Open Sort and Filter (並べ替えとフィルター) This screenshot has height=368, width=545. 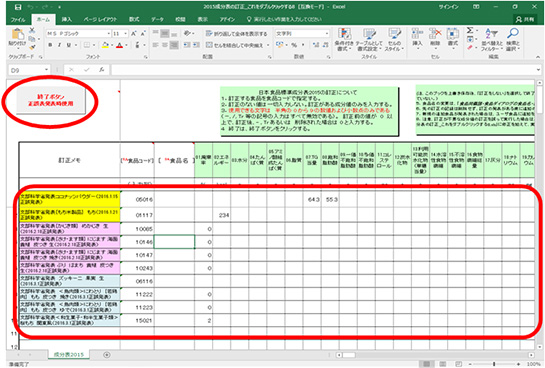[x=492, y=40]
